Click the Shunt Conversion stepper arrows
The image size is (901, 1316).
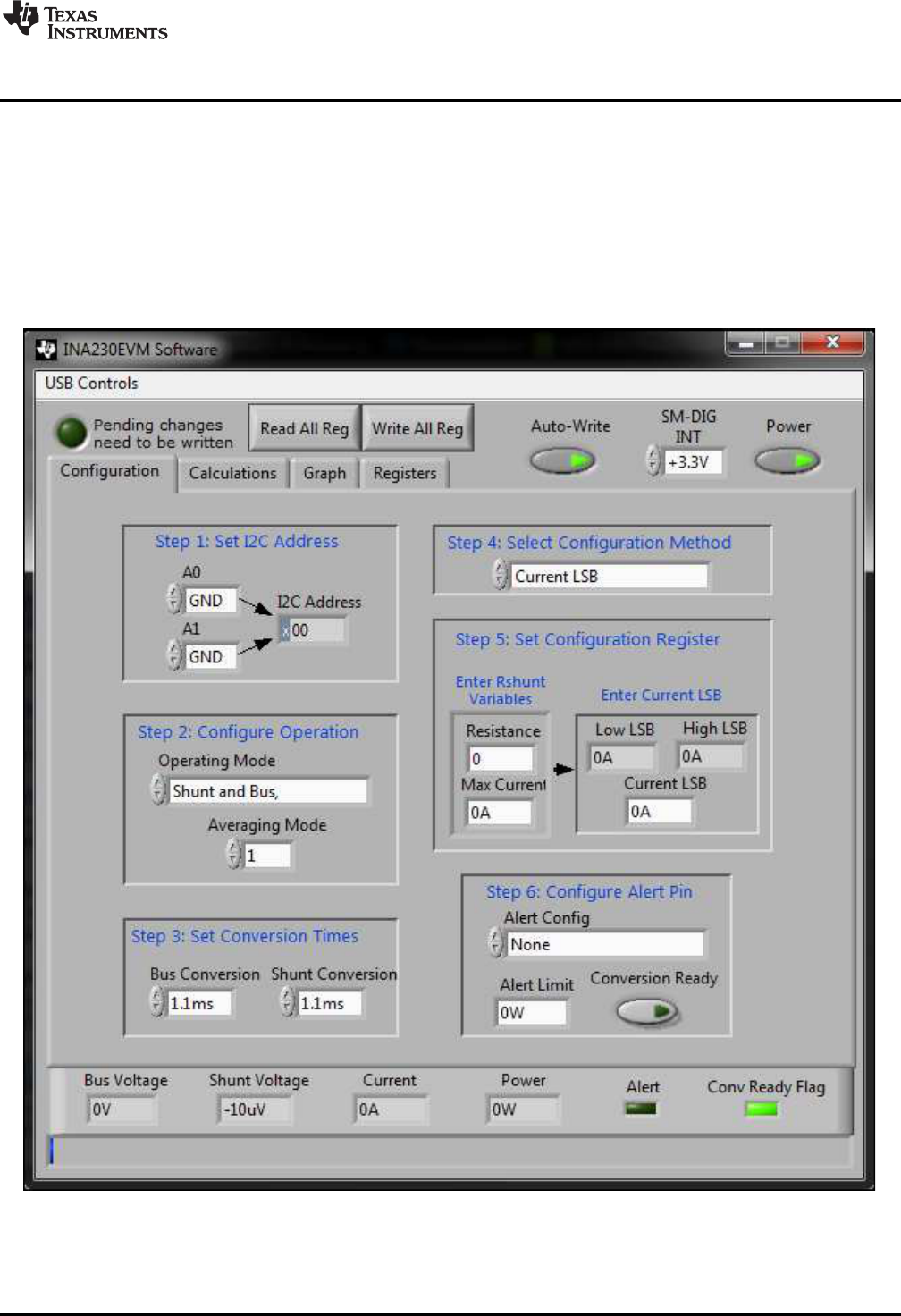[x=288, y=1002]
